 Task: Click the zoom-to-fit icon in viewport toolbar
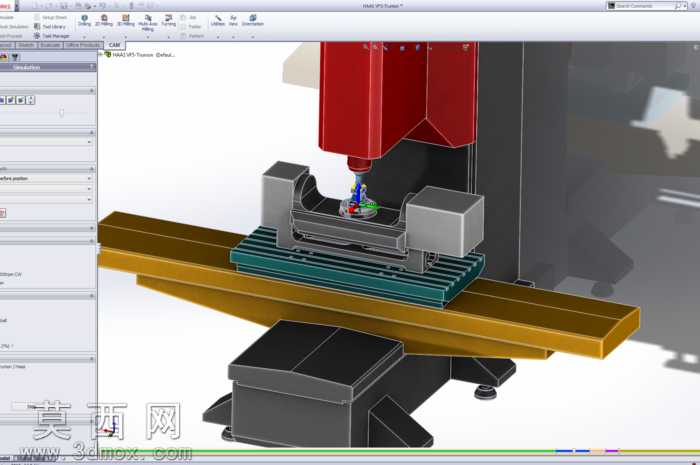[x=366, y=47]
